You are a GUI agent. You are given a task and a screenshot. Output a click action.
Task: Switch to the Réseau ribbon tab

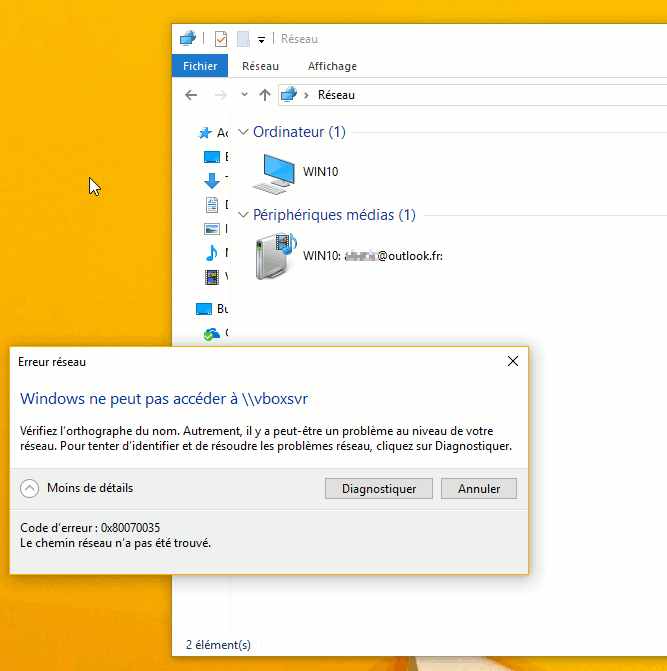261,66
